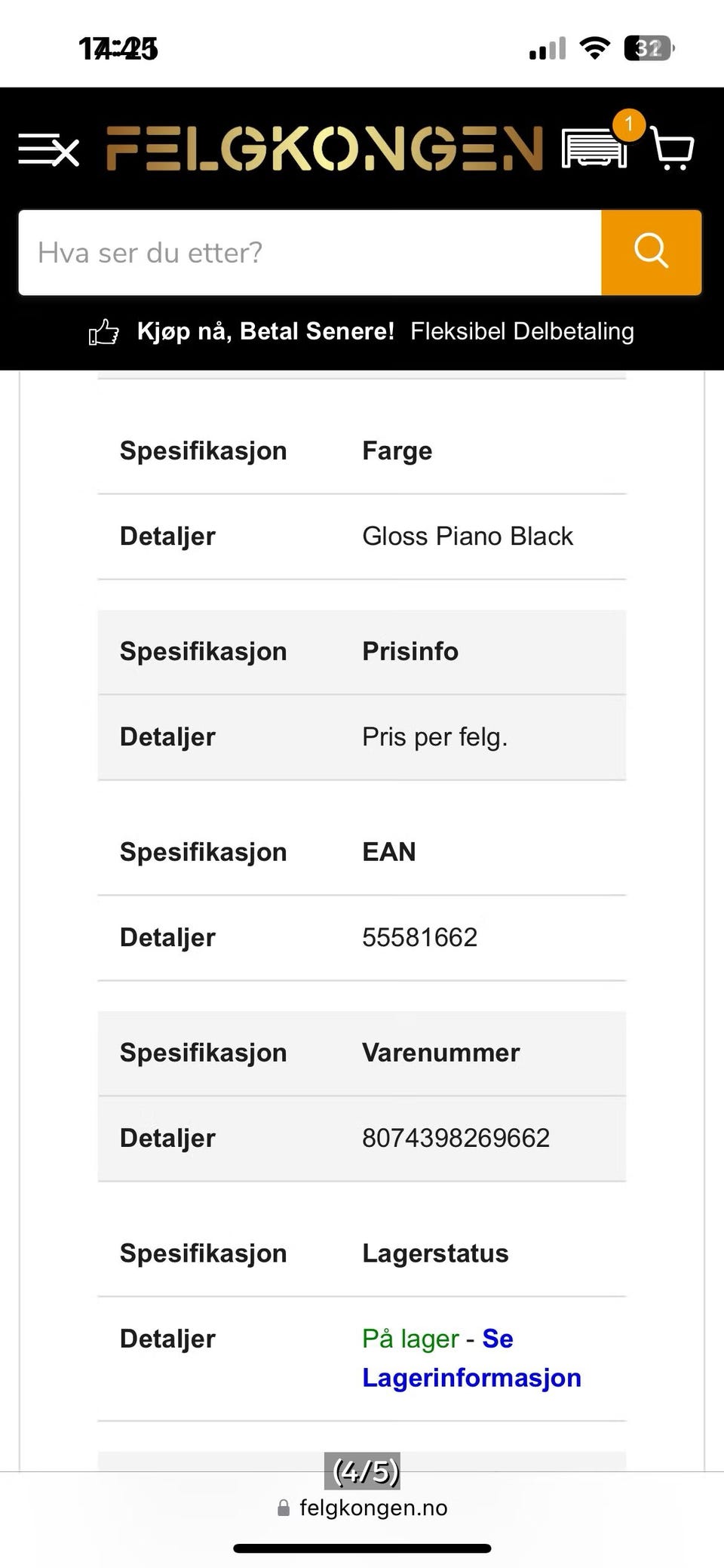Tap the 'Gloss Piano Black' color detail
Viewport: 724px width, 1568px height.
tap(468, 536)
